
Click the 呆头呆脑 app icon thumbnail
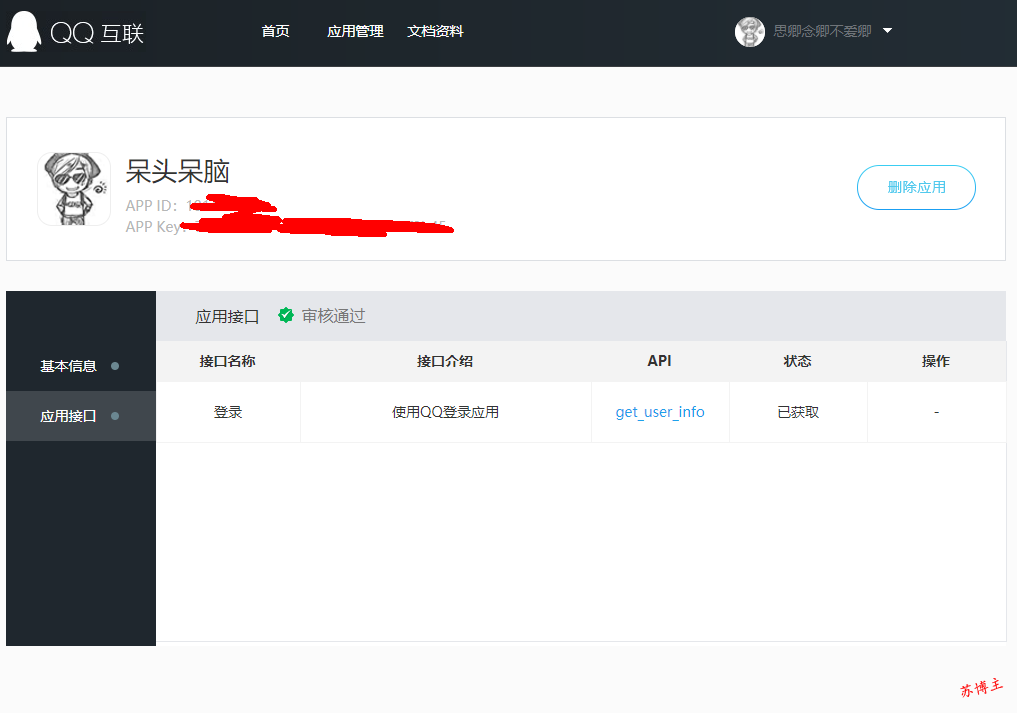tap(74, 189)
